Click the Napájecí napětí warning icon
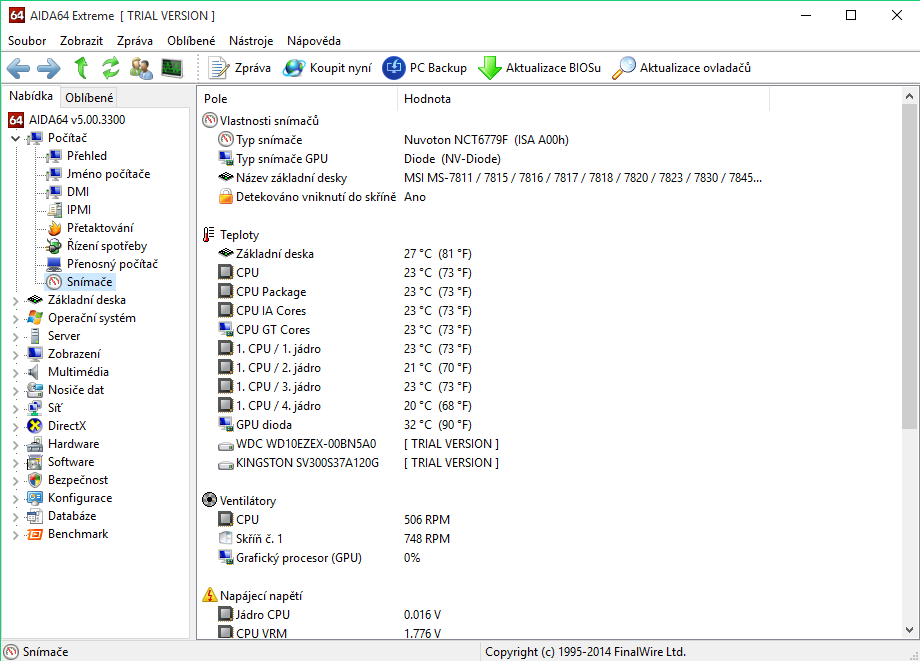The image size is (920, 661). [209, 595]
